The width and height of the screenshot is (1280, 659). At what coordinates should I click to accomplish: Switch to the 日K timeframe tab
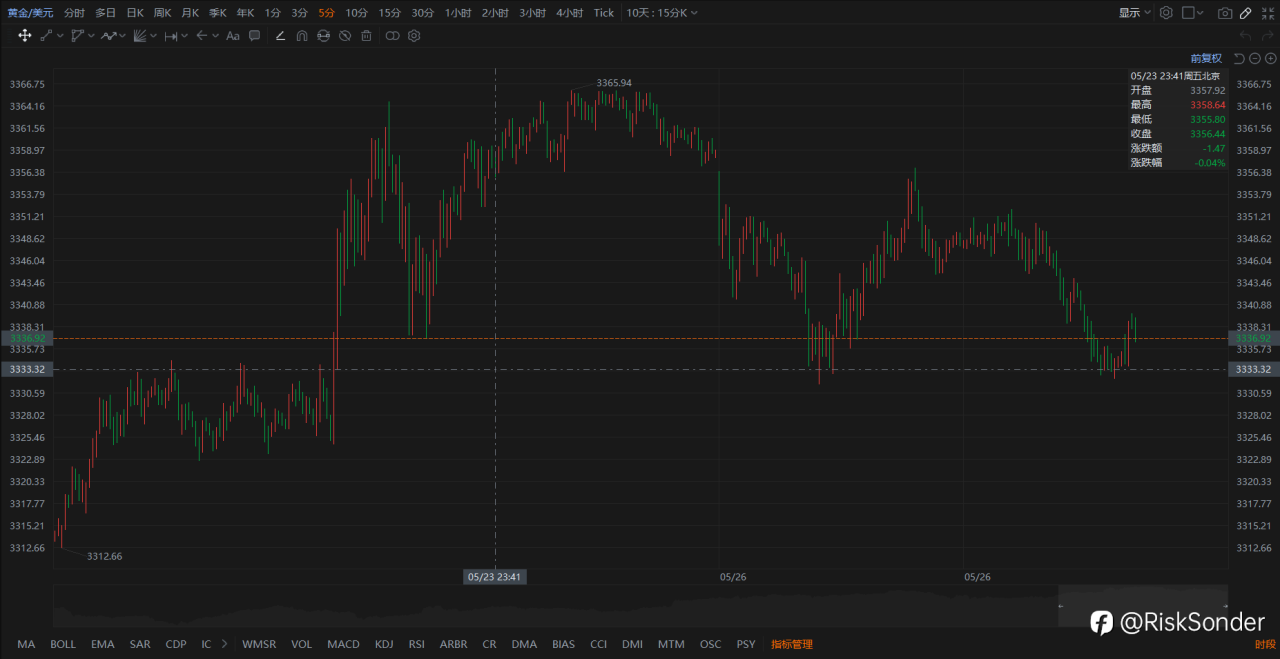tap(134, 13)
